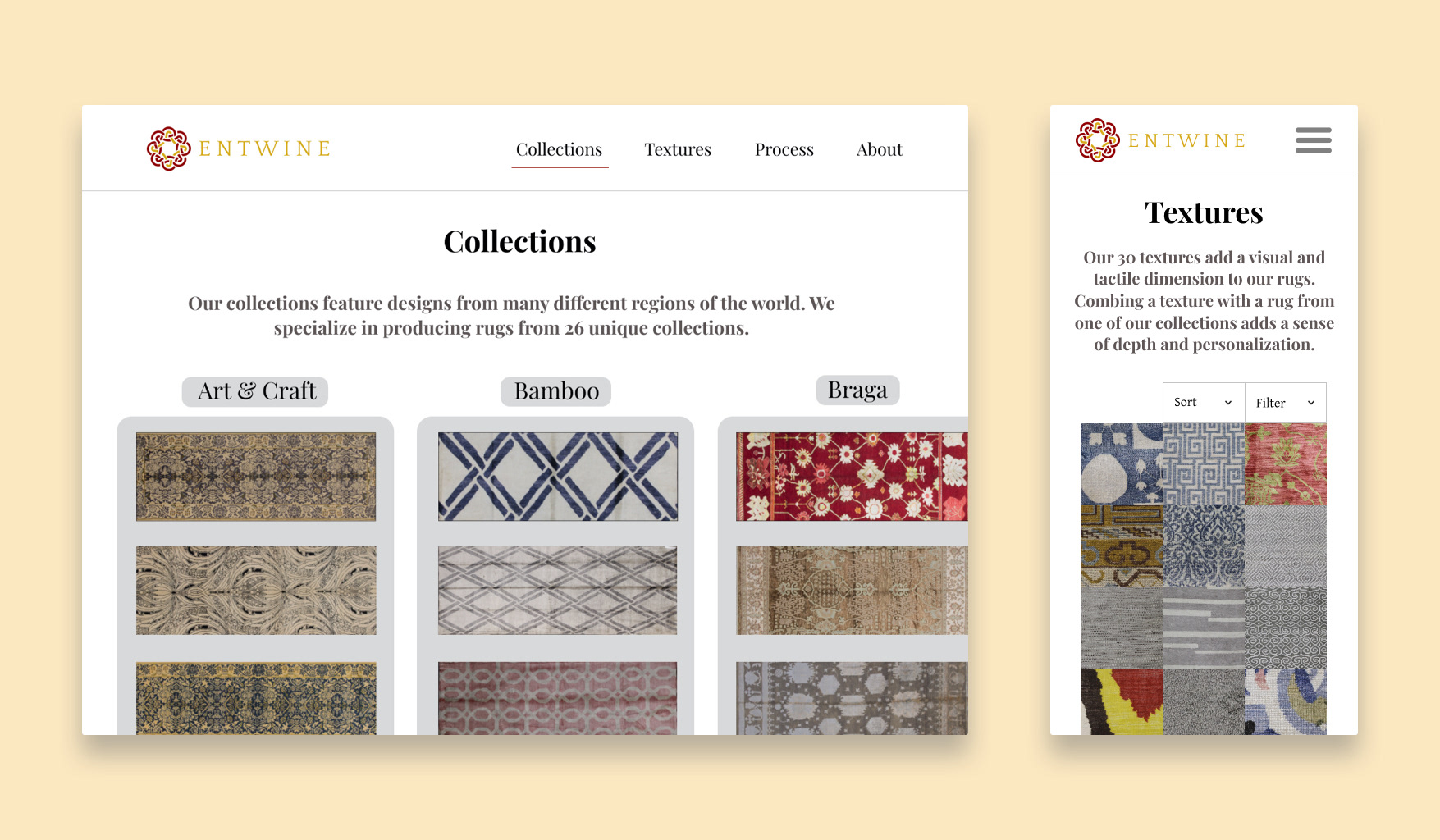This screenshot has width=1440, height=840.
Task: Select the Bamboo collection label
Action: point(556,391)
